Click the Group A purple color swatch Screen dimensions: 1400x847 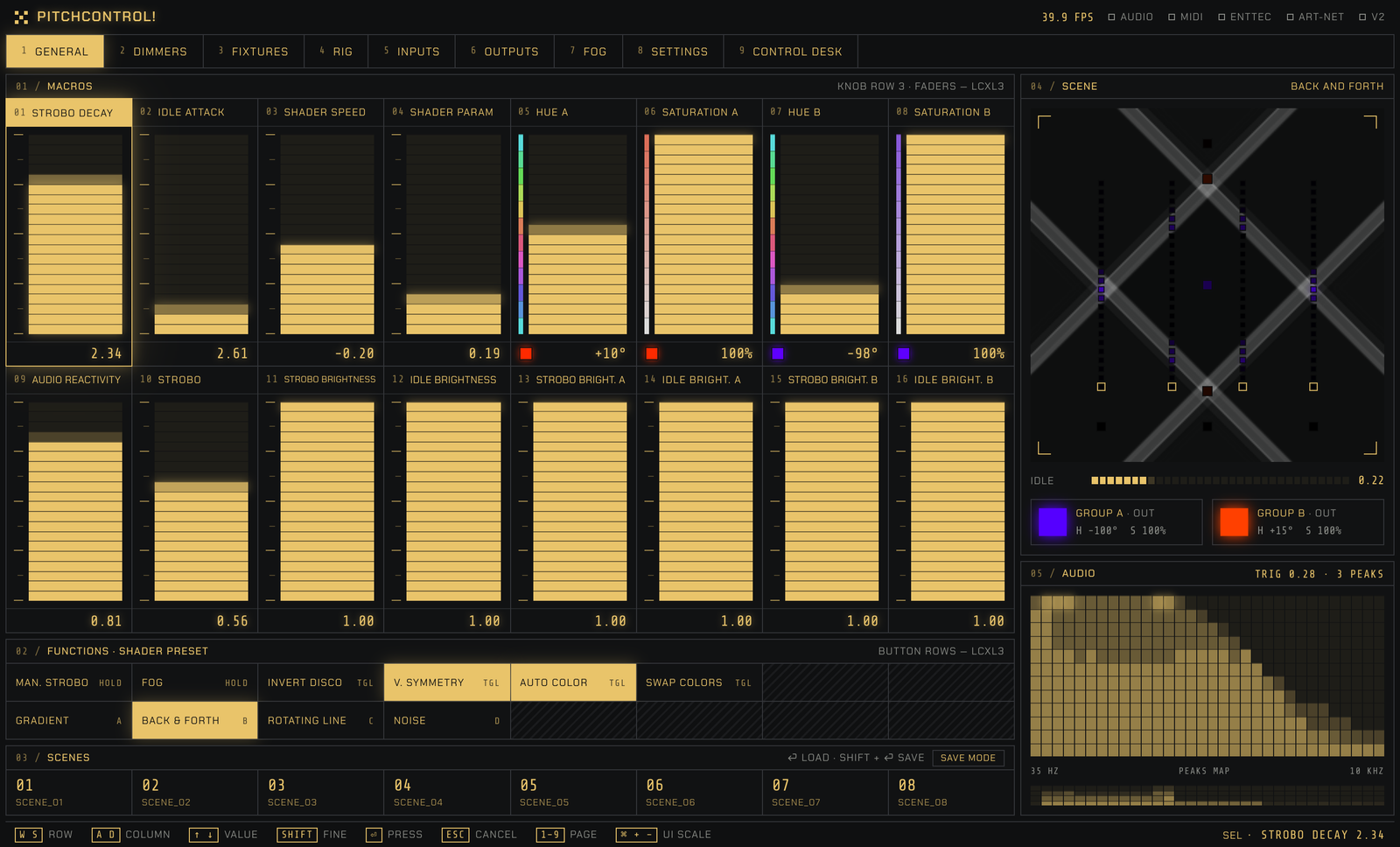(x=1053, y=521)
